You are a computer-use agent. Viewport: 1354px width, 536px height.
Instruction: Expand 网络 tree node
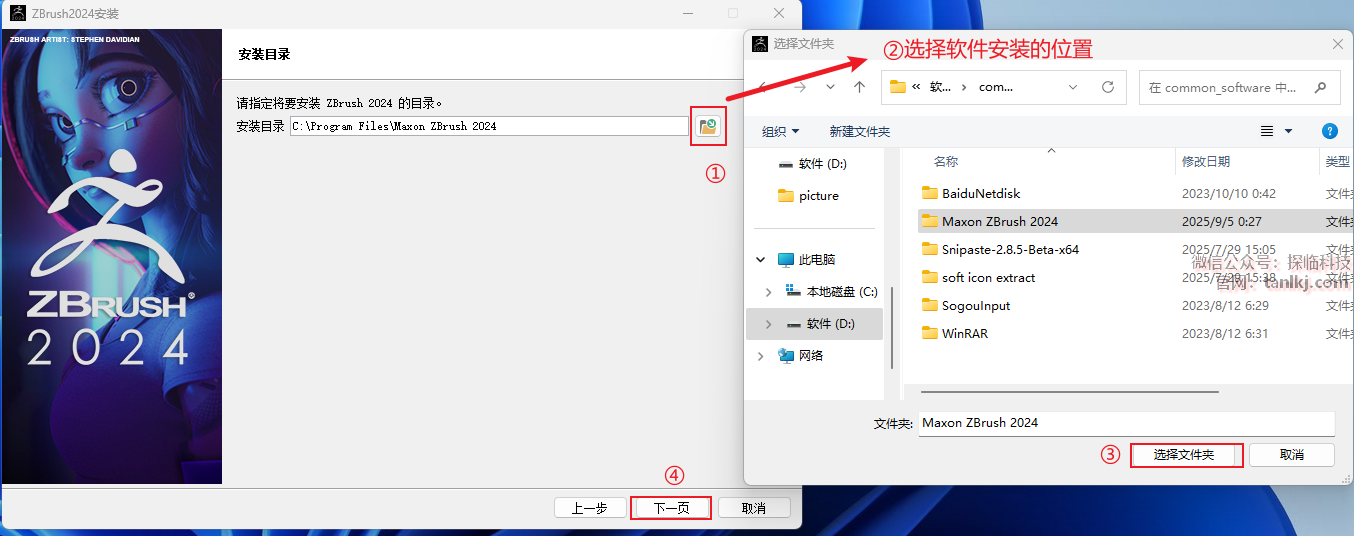tap(762, 356)
